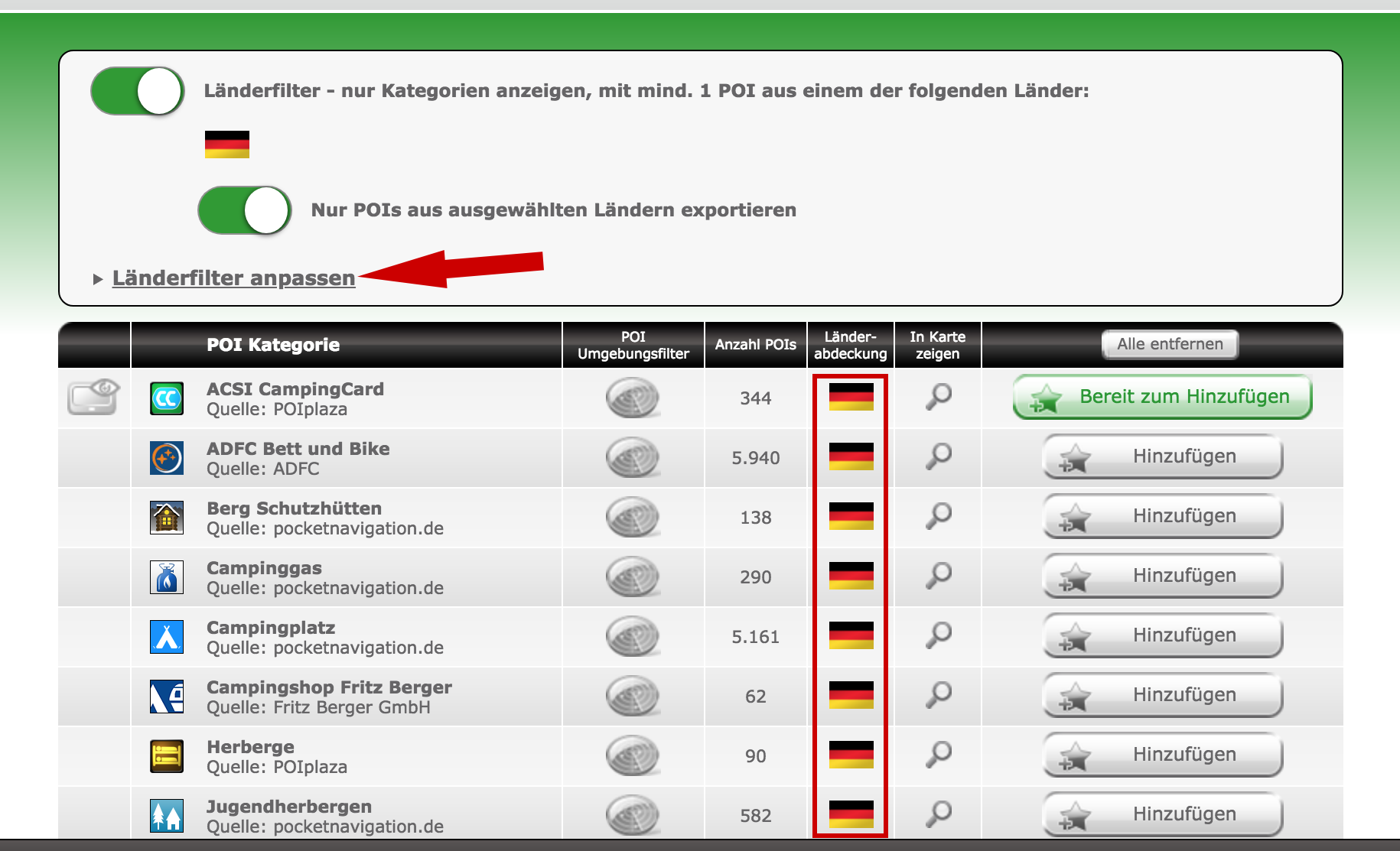This screenshot has width=1400, height=851.
Task: Click the Anzahl POIs column header
Action: pyautogui.click(x=755, y=345)
